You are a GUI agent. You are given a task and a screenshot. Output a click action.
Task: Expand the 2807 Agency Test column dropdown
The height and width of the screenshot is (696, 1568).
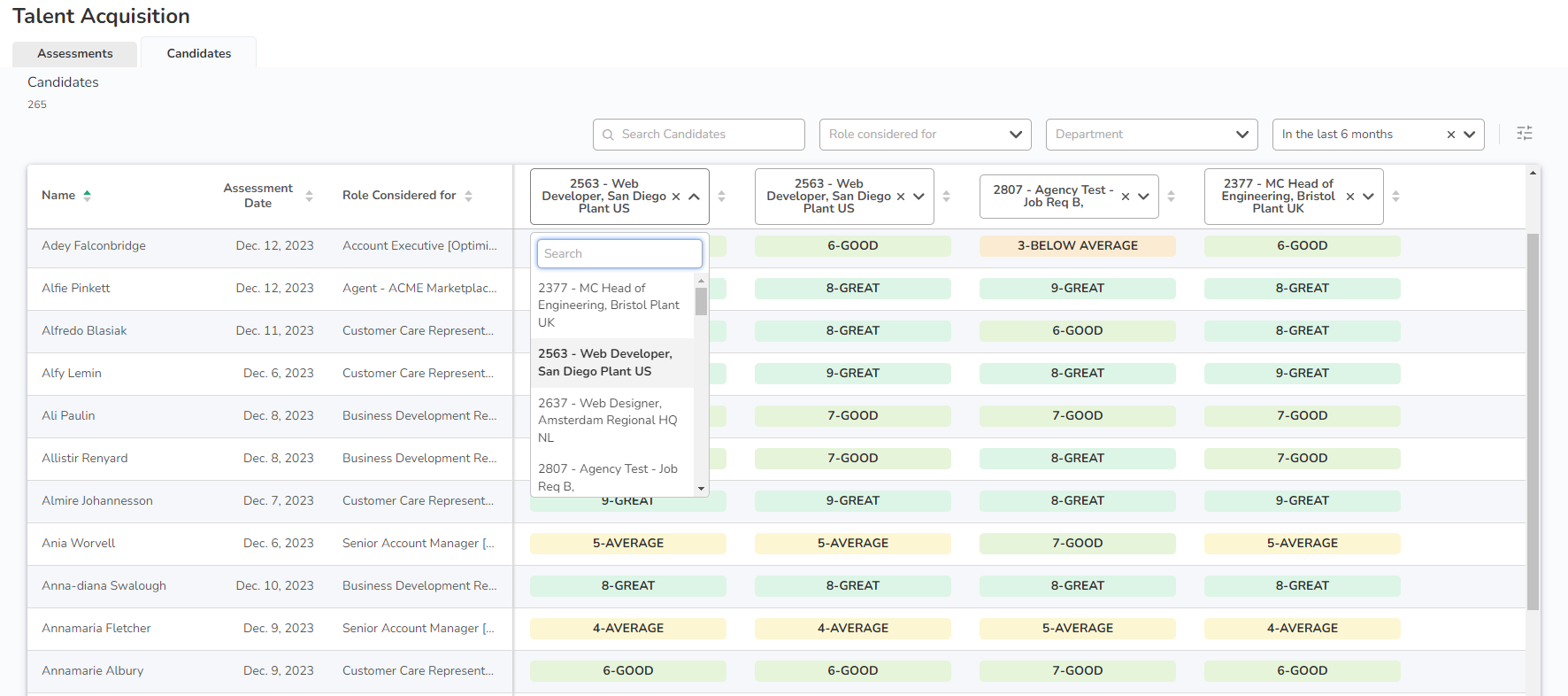click(x=1143, y=197)
